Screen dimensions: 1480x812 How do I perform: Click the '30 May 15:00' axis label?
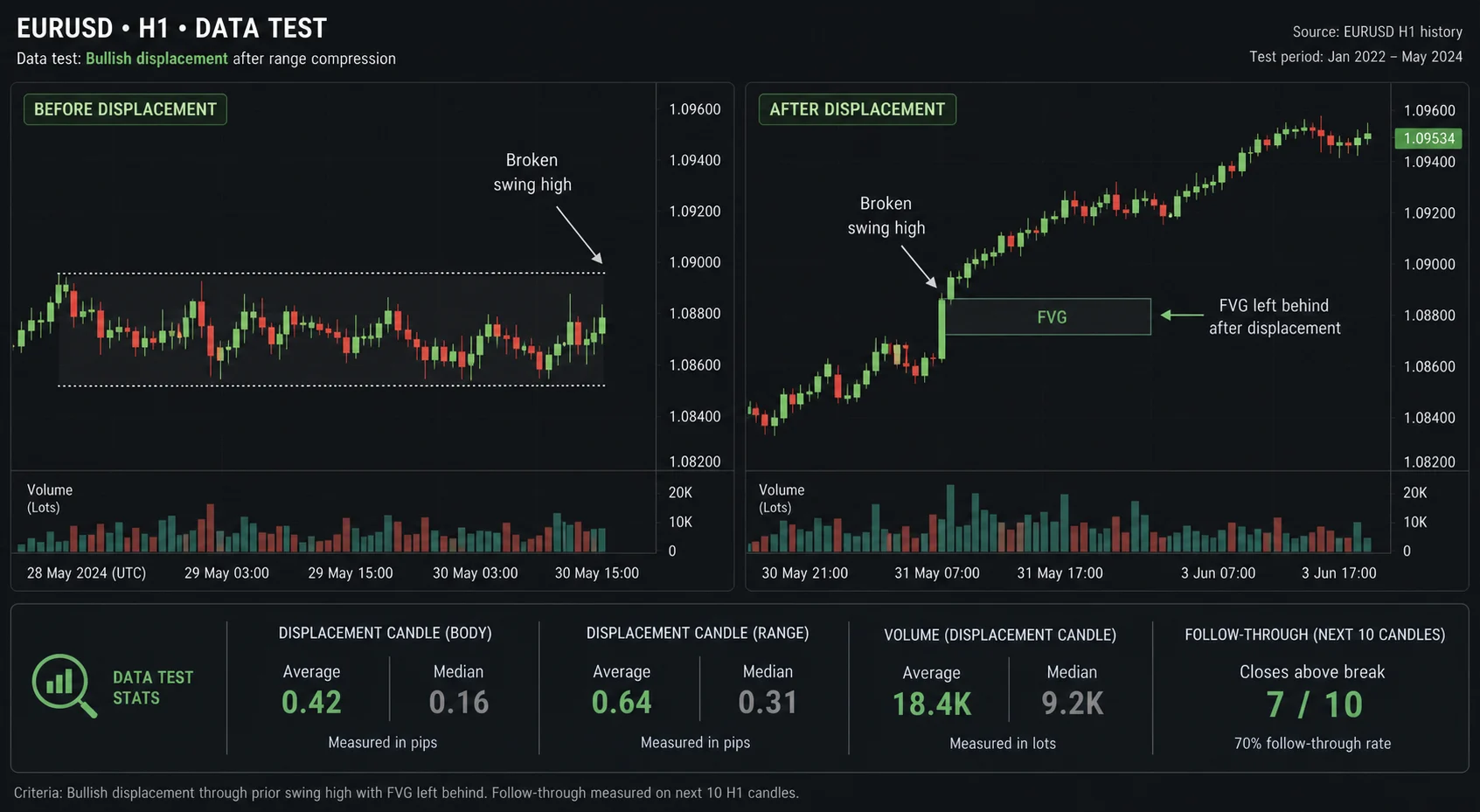tap(597, 573)
